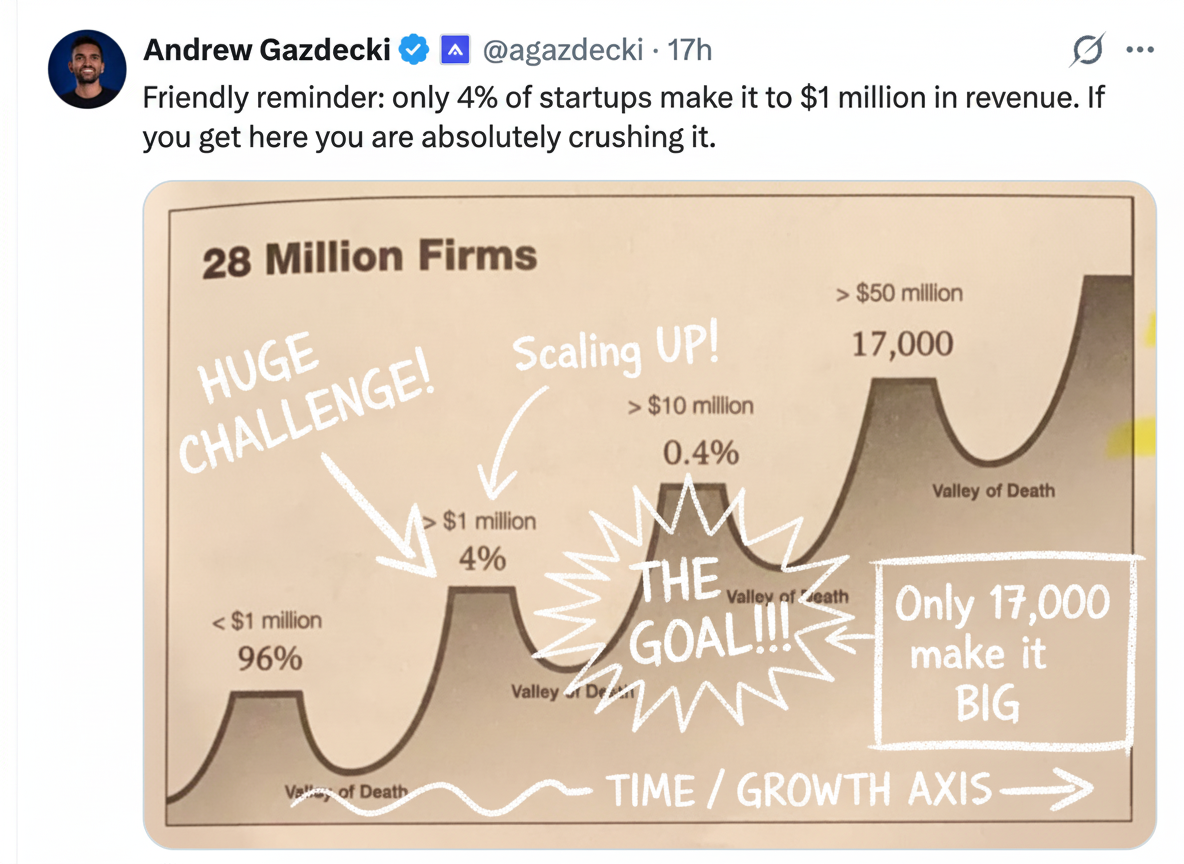Open the three-dot more options menu
Screen dimensions: 1184x864
point(1140,49)
